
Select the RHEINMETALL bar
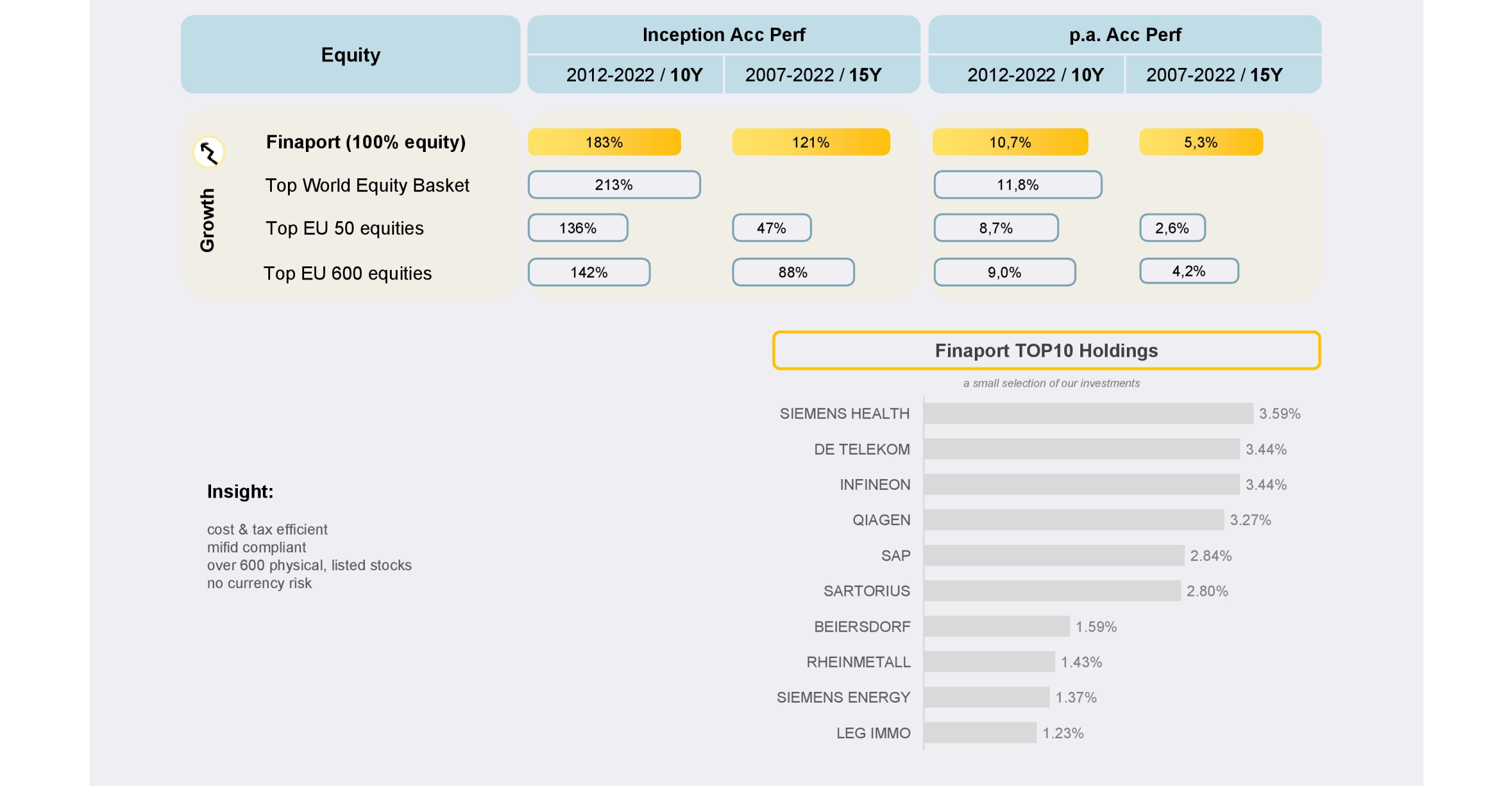(989, 662)
